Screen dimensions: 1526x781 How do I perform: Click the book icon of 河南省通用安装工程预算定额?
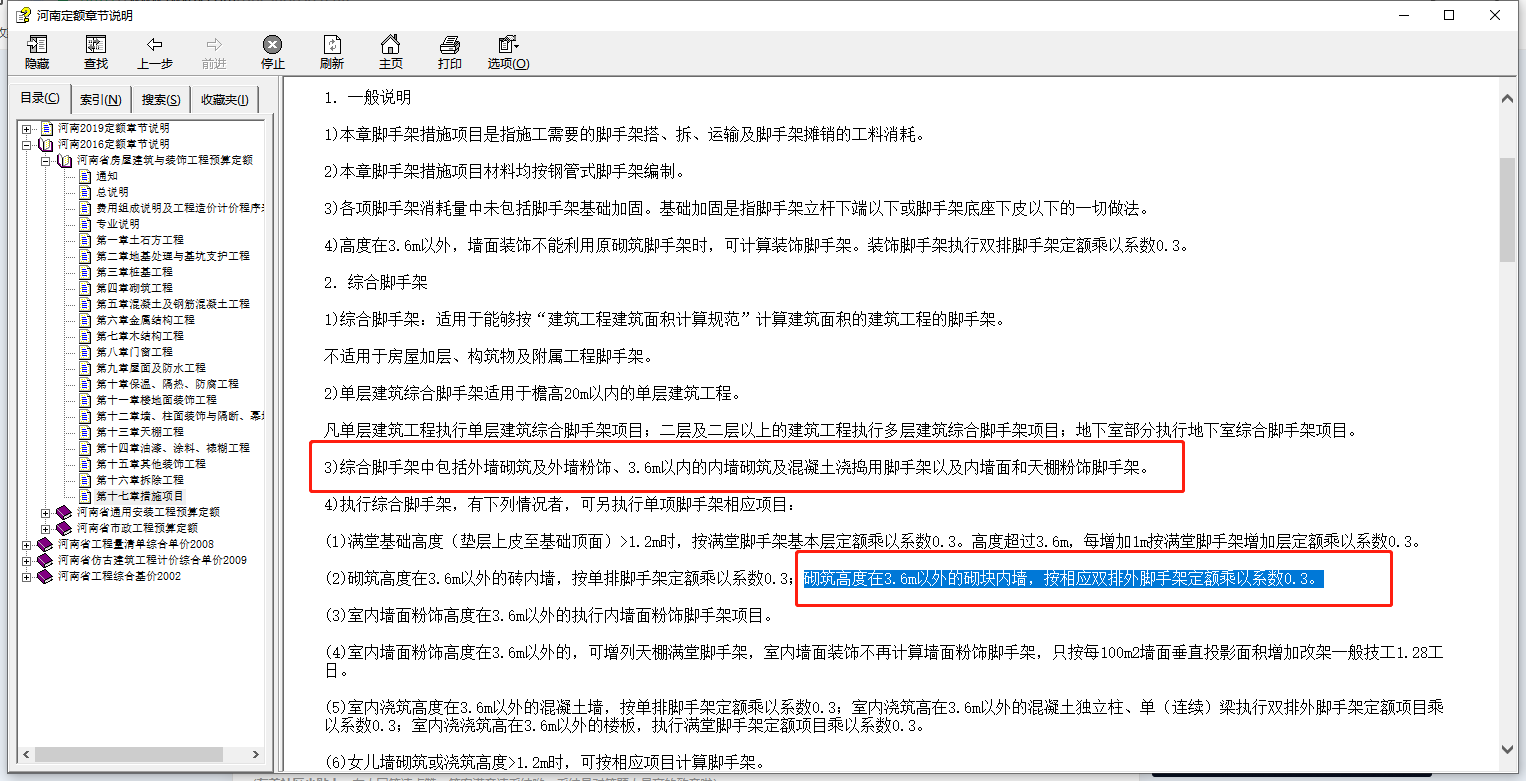point(65,512)
